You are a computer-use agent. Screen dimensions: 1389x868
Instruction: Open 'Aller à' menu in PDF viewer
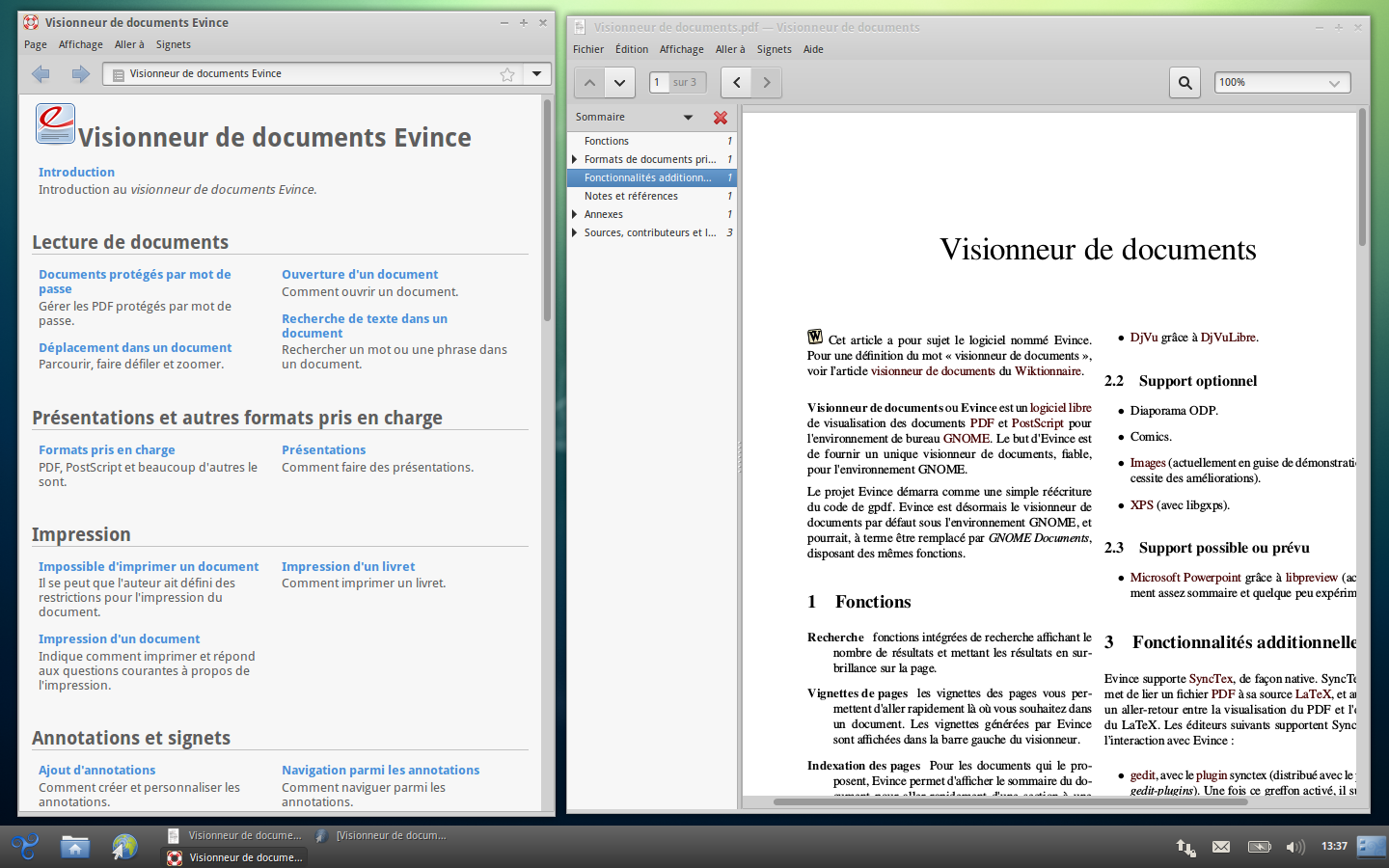tap(730, 49)
